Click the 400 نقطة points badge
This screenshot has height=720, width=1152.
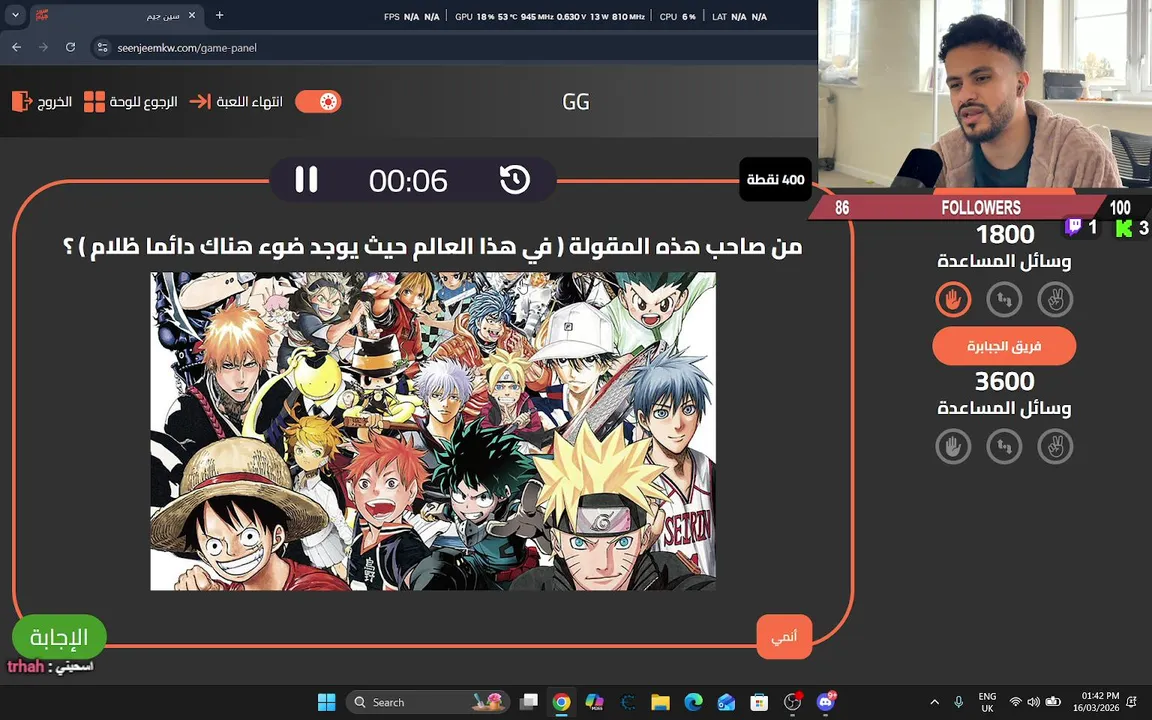pyautogui.click(x=775, y=179)
